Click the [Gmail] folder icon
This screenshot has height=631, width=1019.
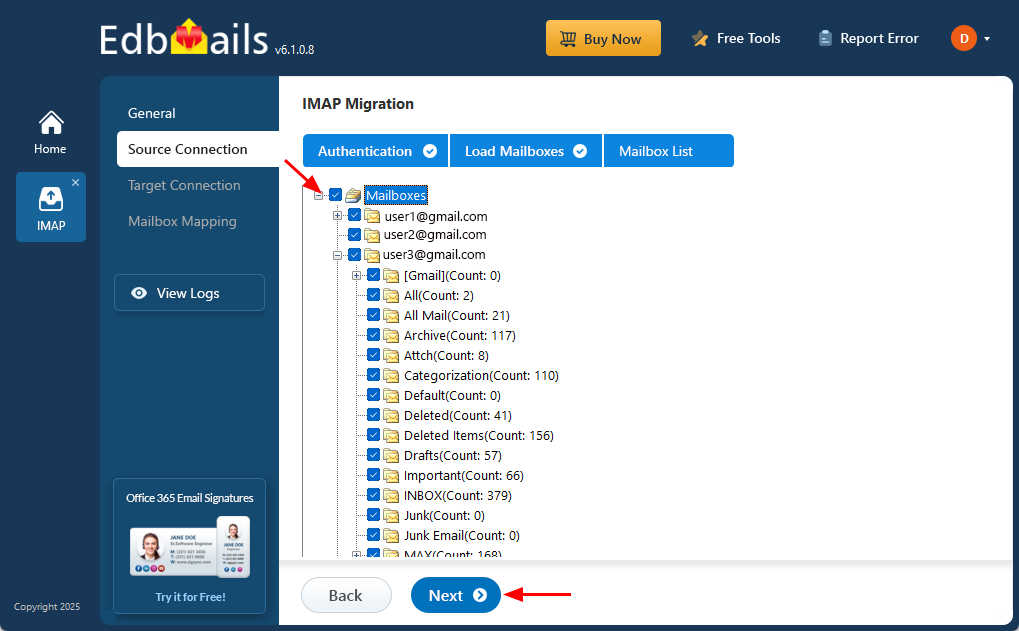(x=391, y=276)
